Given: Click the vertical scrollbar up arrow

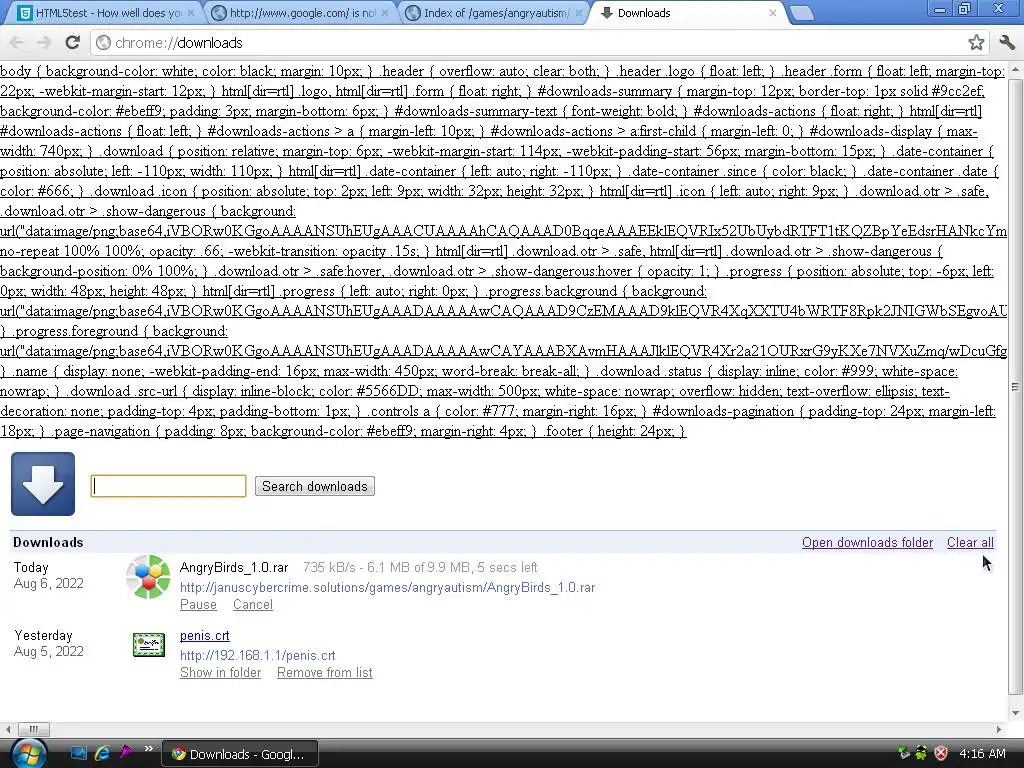Looking at the screenshot, I should pos(1016,69).
